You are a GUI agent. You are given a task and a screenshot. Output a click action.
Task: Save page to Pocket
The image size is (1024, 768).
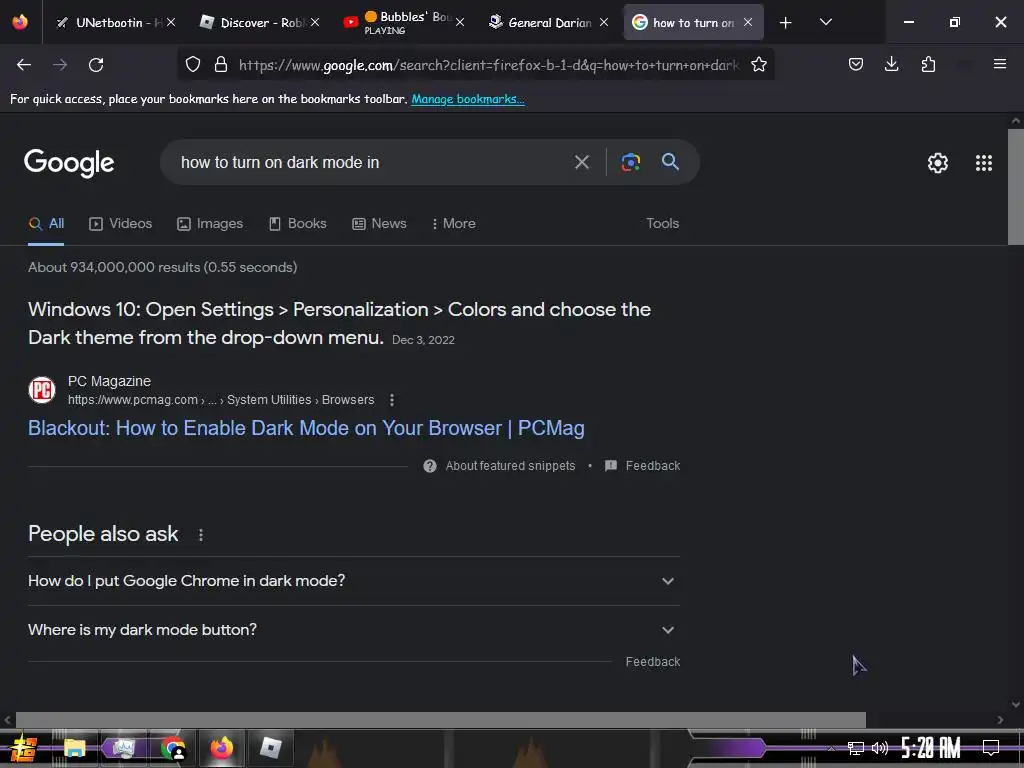856,65
